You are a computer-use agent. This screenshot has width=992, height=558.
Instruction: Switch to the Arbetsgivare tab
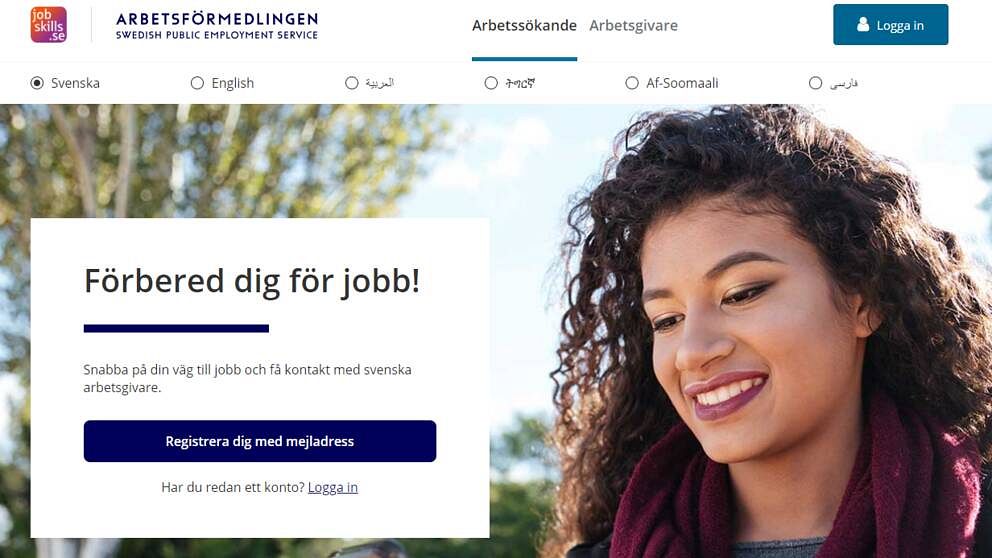pyautogui.click(x=633, y=25)
